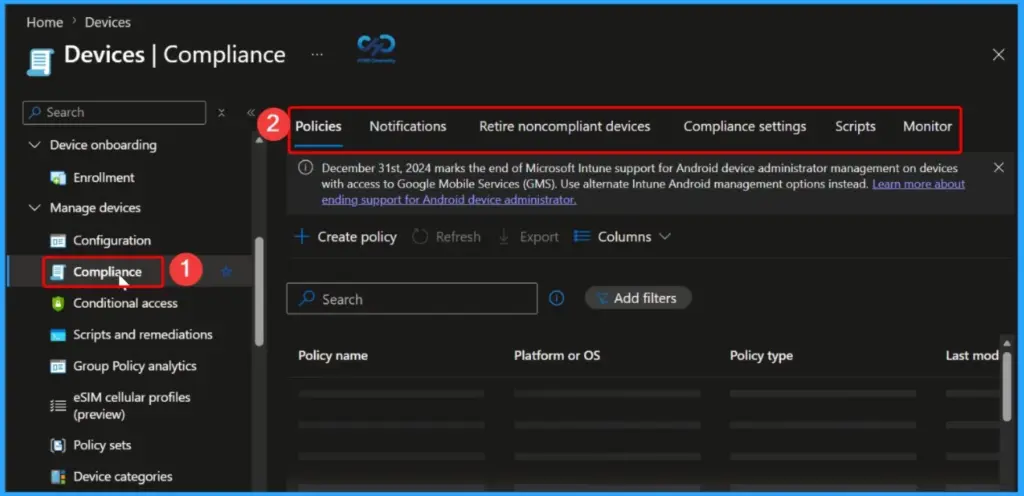Viewport: 1024px width, 496px height.
Task: Switch to the Scripts tab
Action: tap(856, 127)
